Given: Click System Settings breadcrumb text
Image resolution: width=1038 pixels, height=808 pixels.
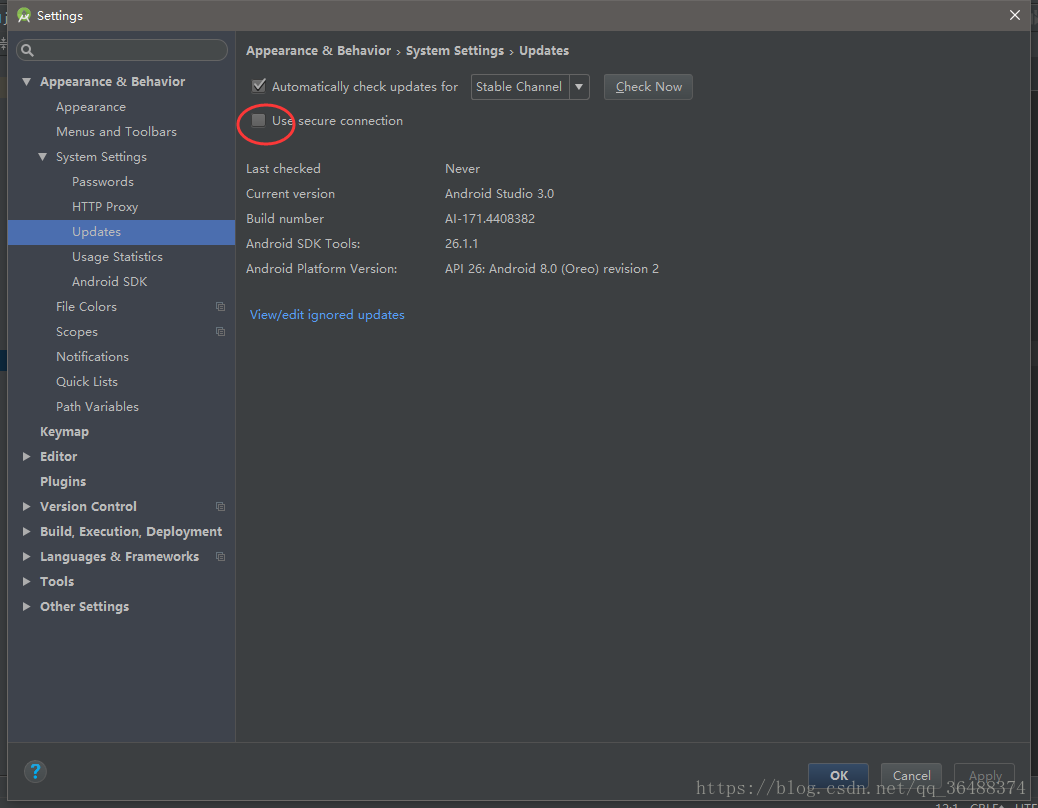Looking at the screenshot, I should (455, 51).
